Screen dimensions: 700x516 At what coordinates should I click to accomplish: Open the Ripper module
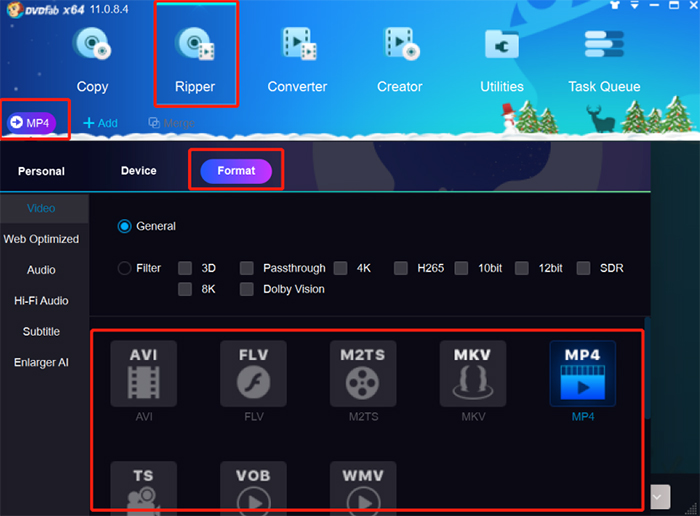[195, 58]
